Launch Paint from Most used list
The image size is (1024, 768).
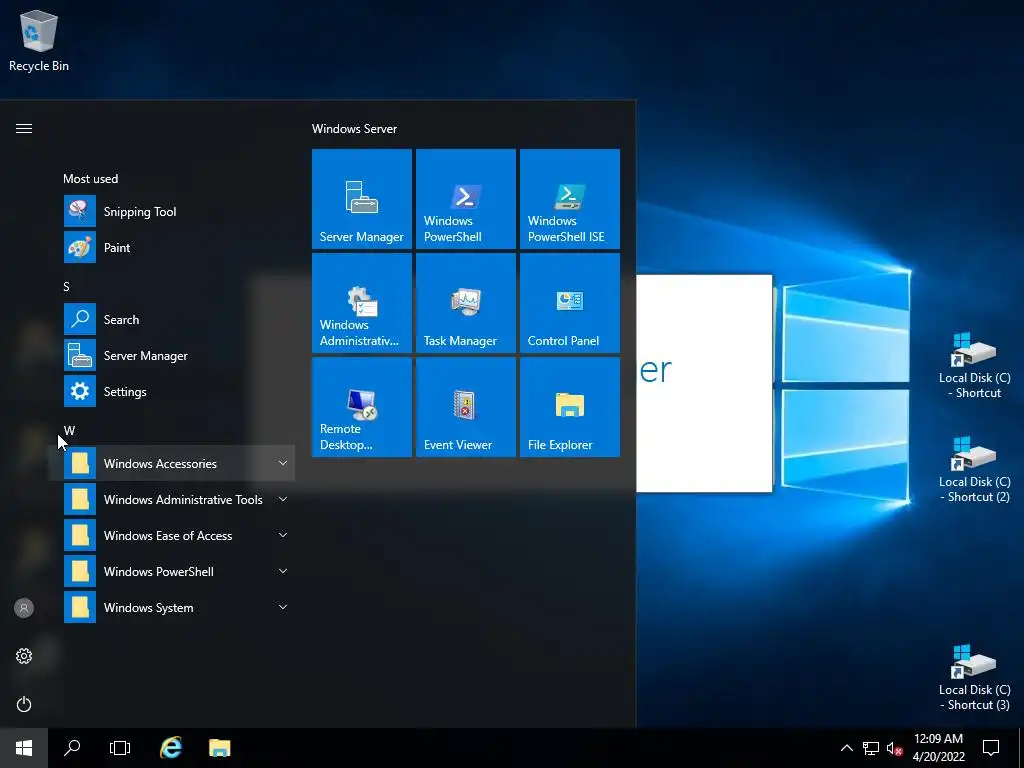point(171,248)
